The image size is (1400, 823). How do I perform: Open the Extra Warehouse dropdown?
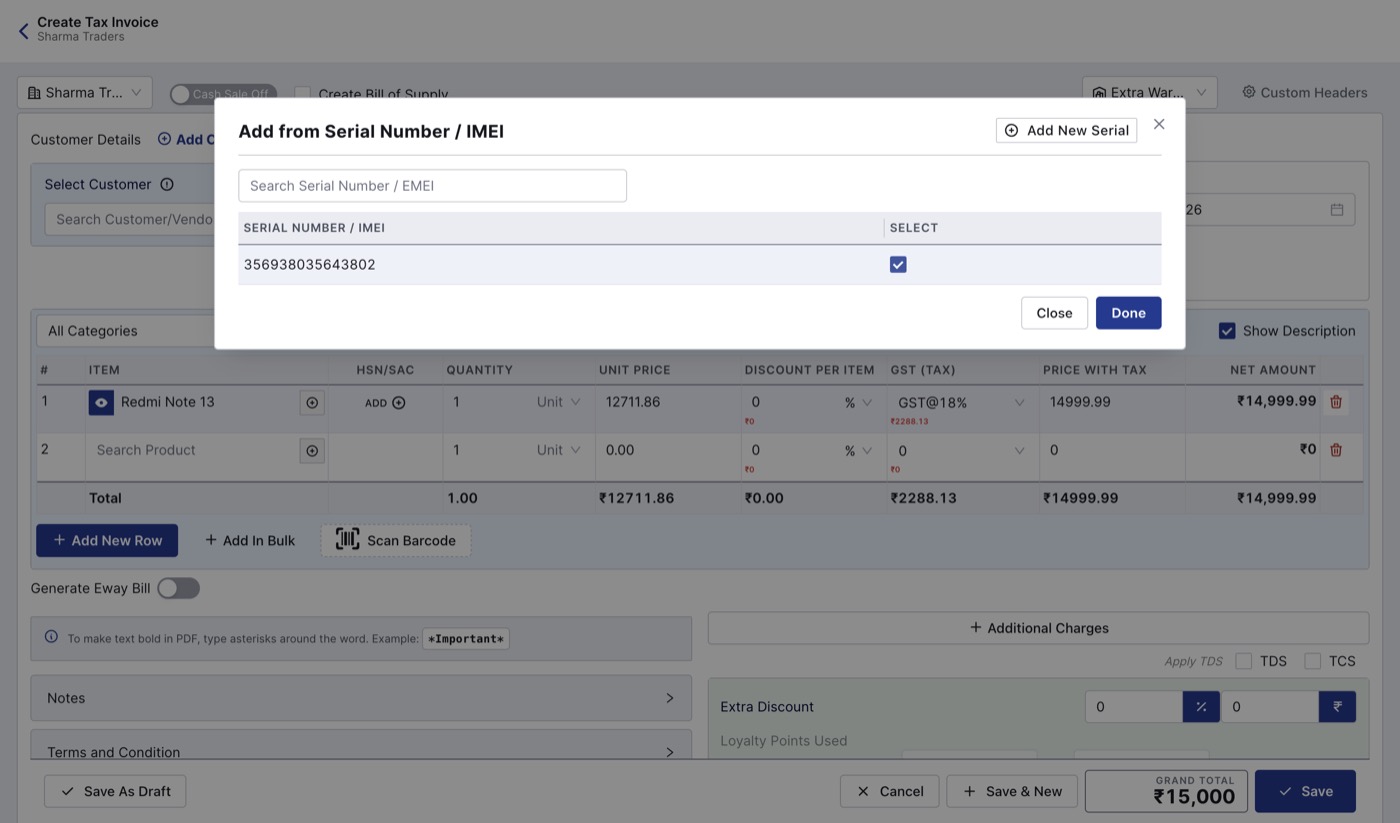(1150, 93)
